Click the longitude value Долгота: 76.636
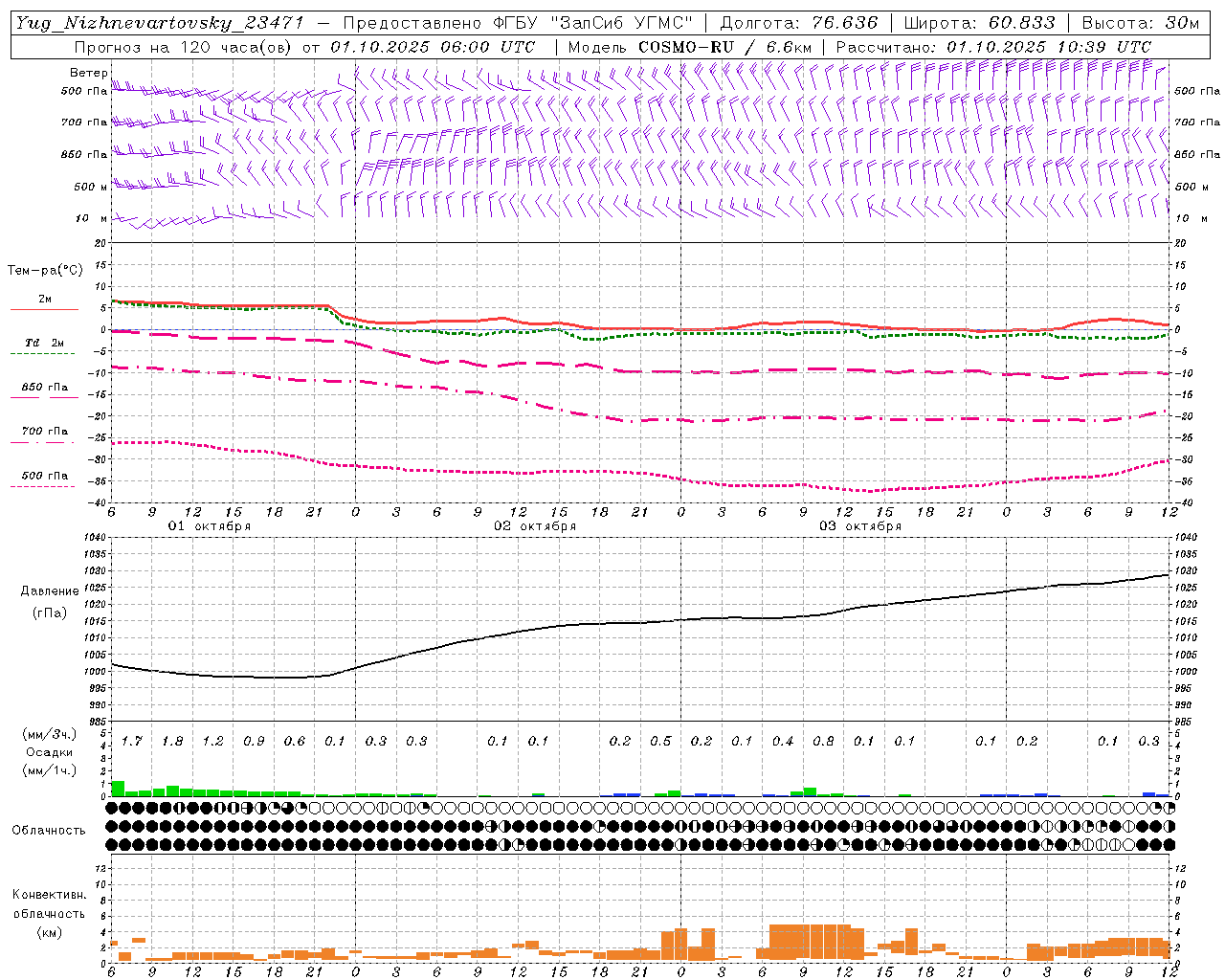1225x980 pixels. (x=798, y=23)
